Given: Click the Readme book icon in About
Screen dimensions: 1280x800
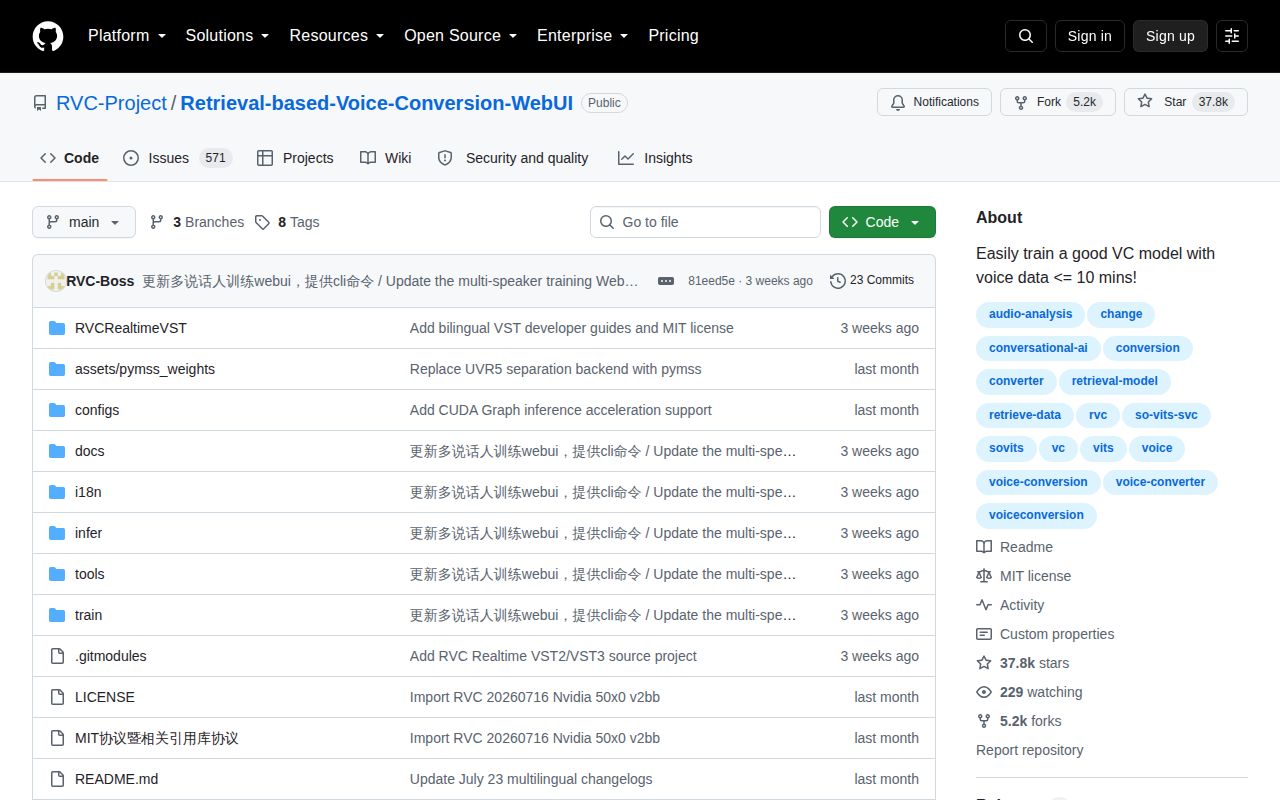Looking at the screenshot, I should click(984, 547).
